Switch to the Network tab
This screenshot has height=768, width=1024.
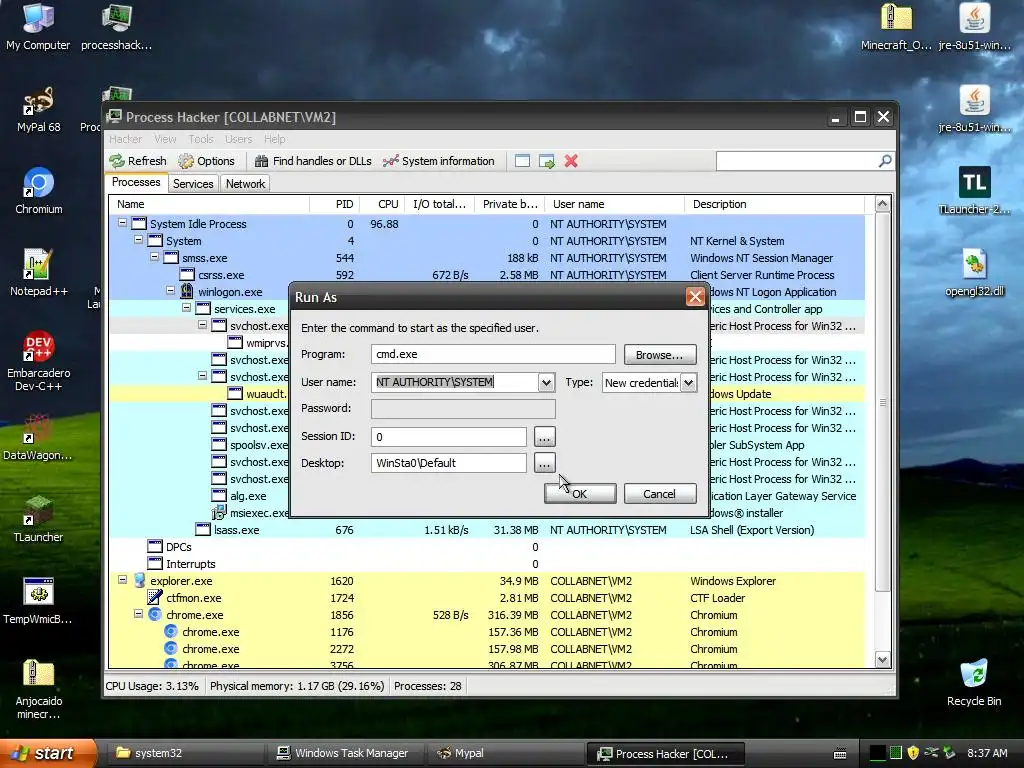246,184
